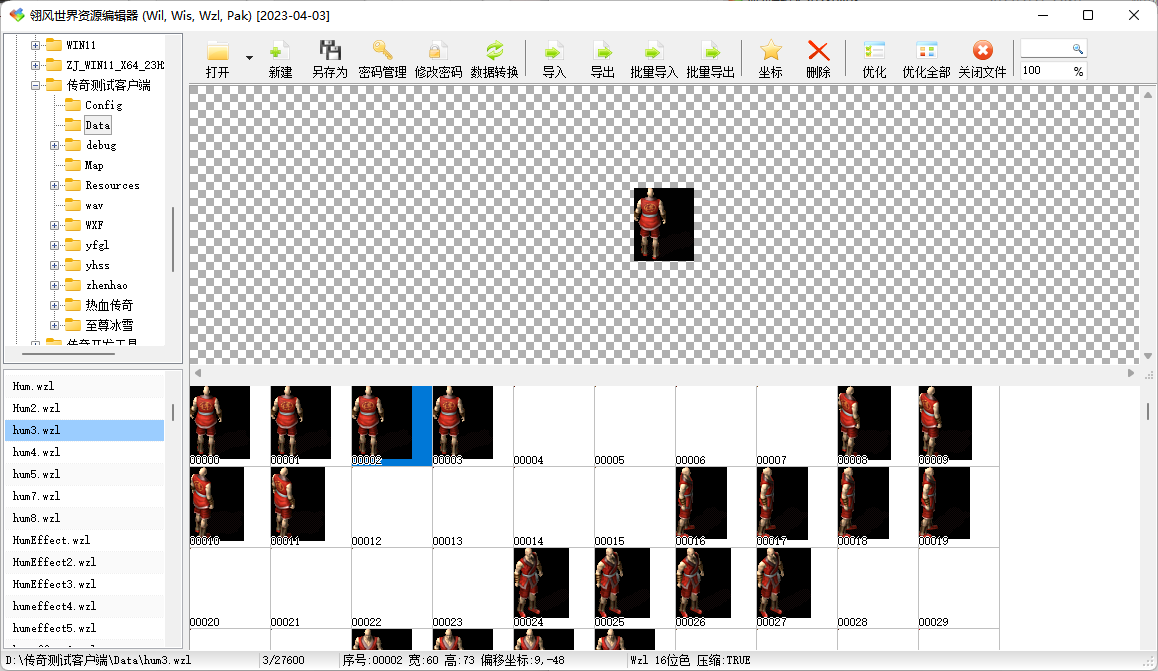Click the 关闭文件 close file icon
The width and height of the screenshot is (1158, 671).
coord(982,52)
